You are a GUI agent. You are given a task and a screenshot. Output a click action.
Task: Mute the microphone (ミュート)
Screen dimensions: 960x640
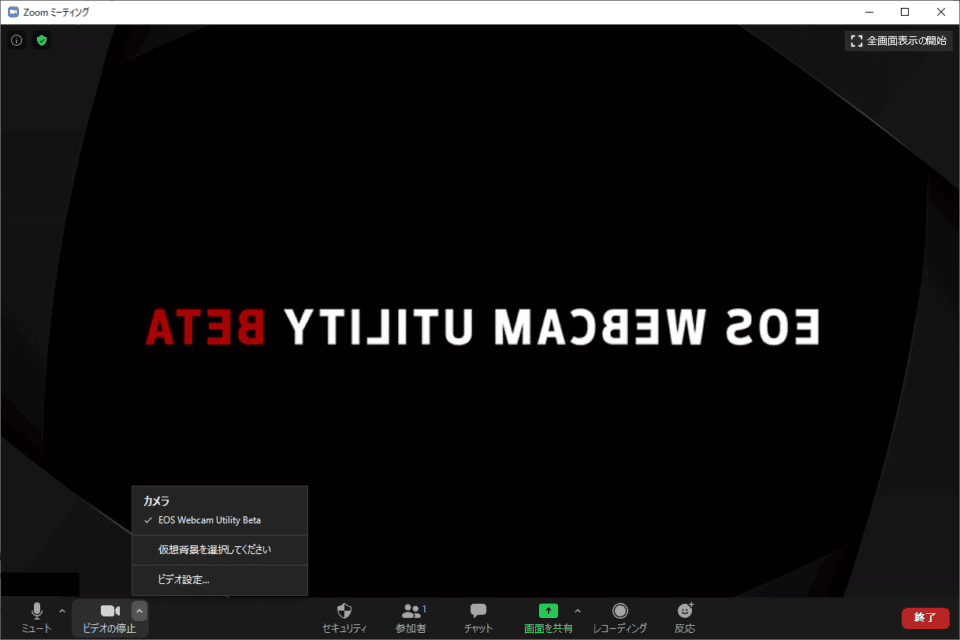click(x=37, y=616)
